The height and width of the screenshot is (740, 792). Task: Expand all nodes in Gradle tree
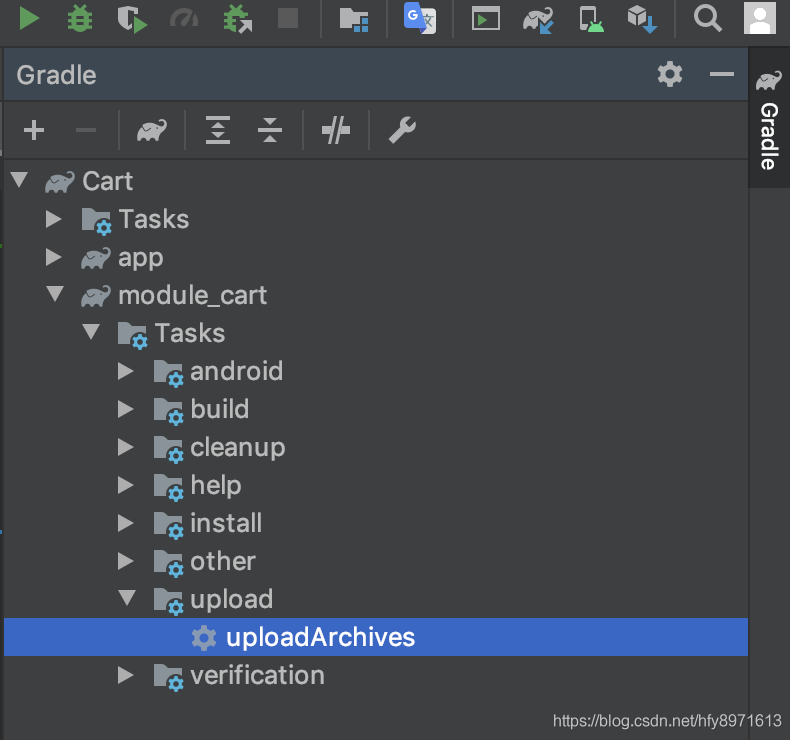click(x=218, y=130)
